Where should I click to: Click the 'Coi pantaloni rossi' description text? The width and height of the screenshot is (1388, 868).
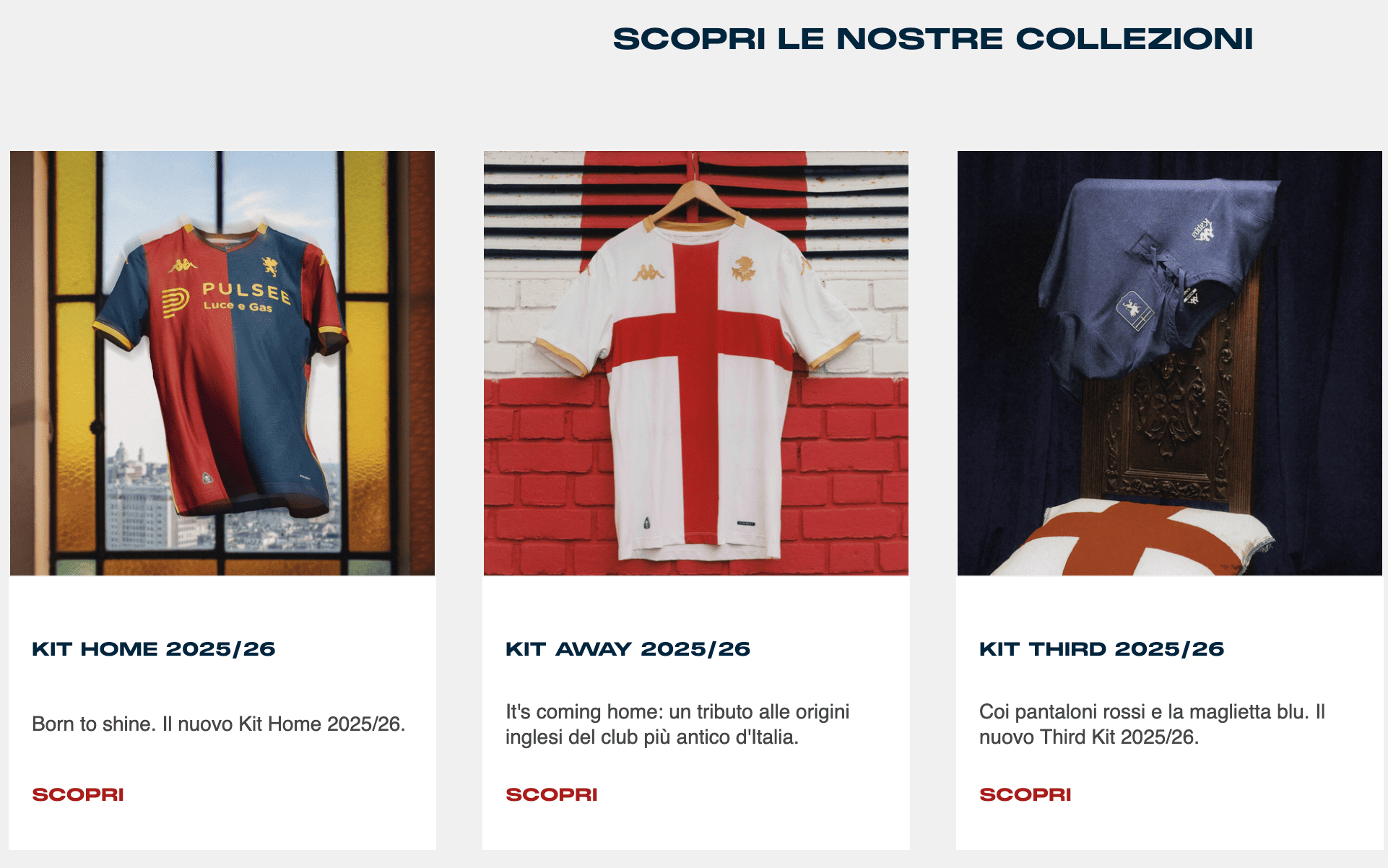click(x=1152, y=724)
